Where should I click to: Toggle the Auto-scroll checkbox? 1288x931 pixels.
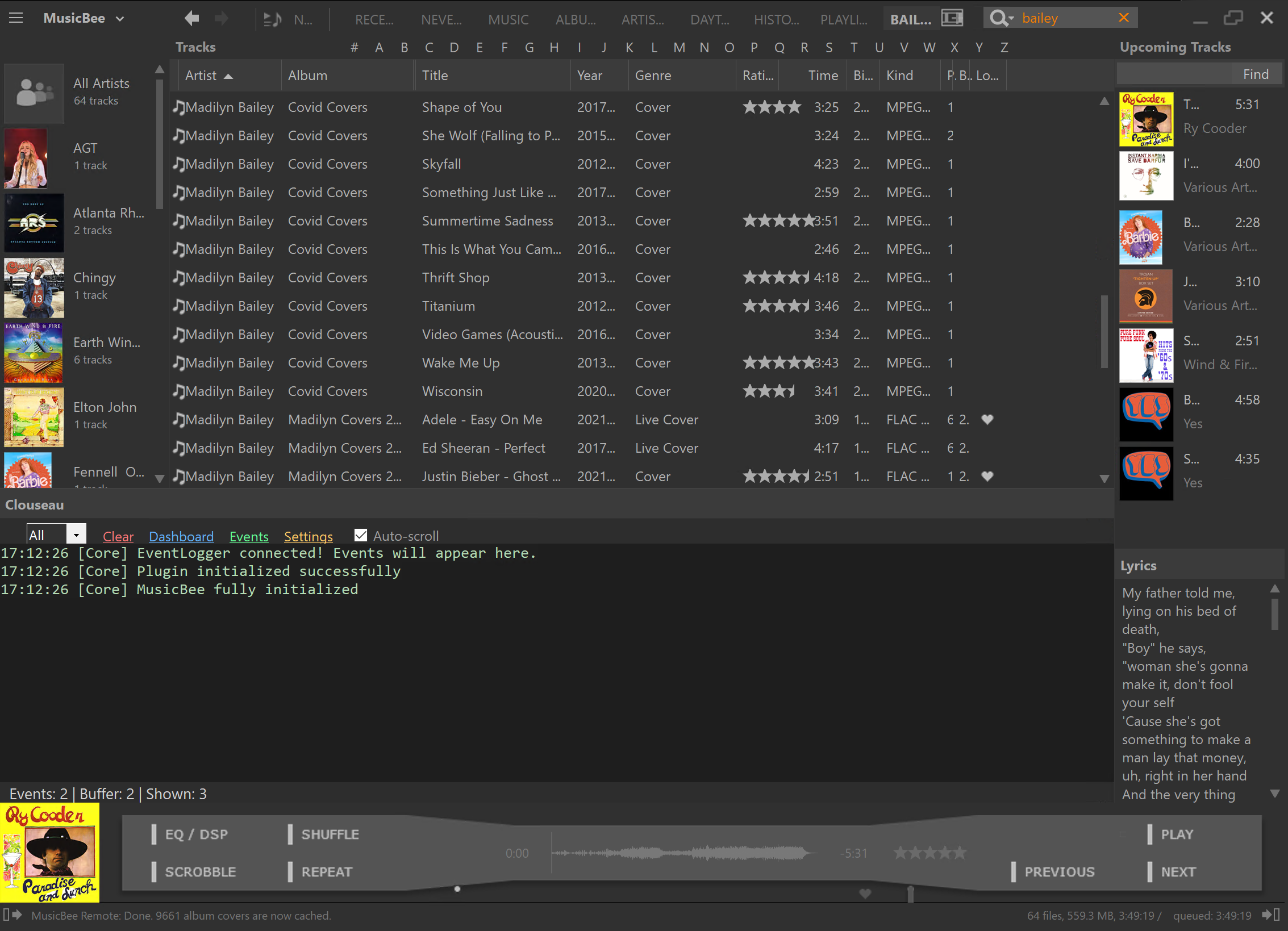pos(361,535)
